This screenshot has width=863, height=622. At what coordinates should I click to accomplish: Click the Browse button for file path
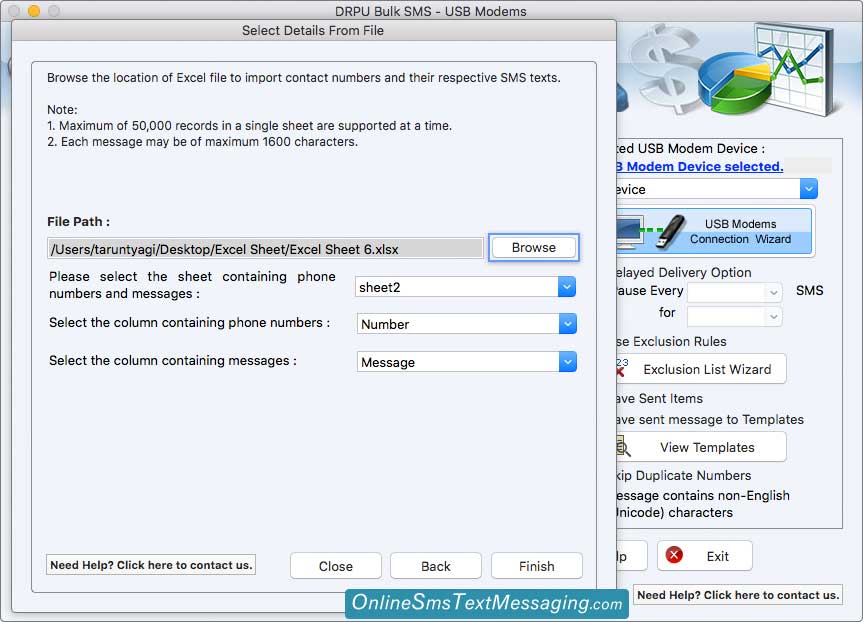(x=533, y=248)
